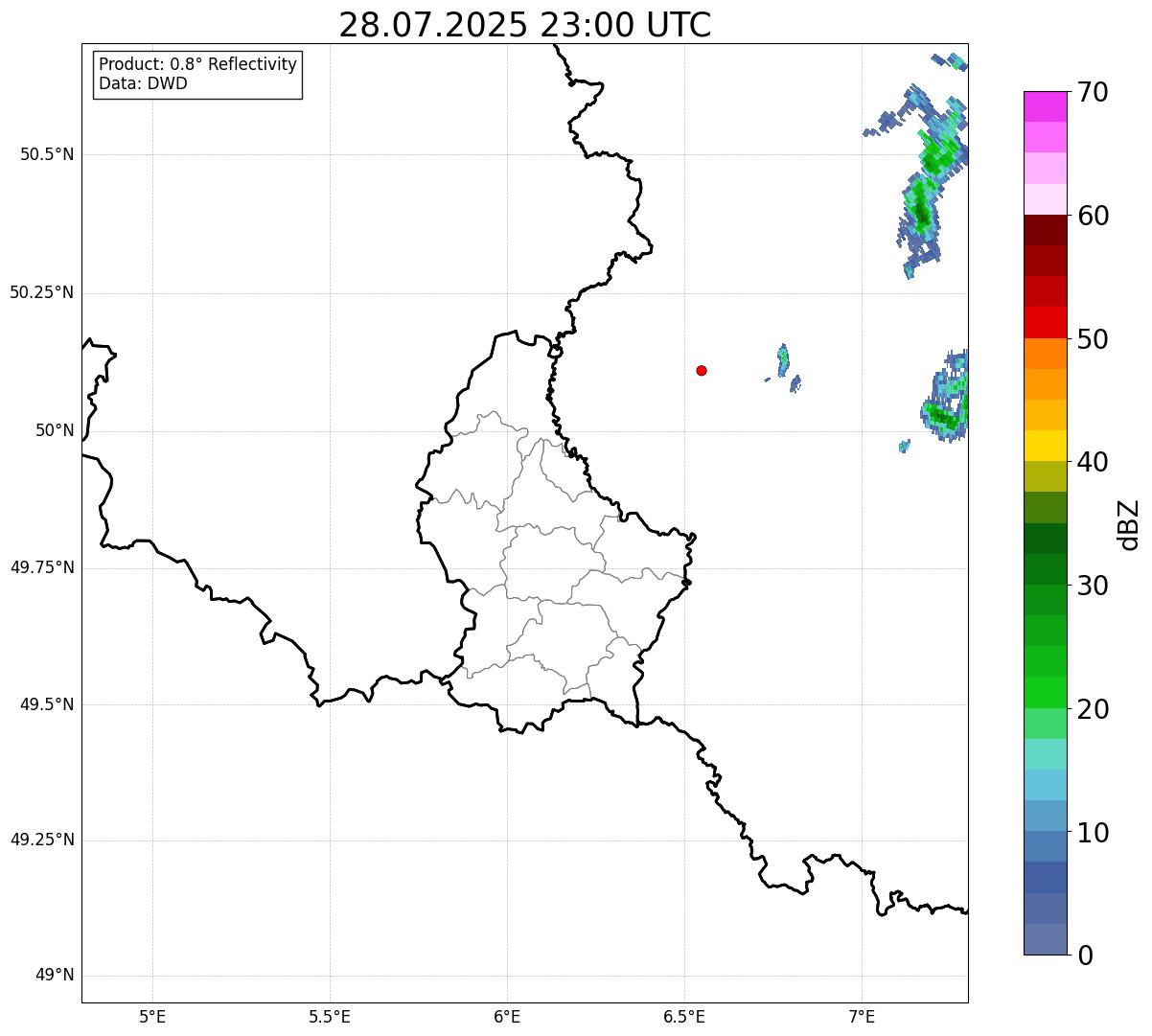Click the red station marker dot
The width and height of the screenshot is (1152, 1036).
(x=702, y=370)
